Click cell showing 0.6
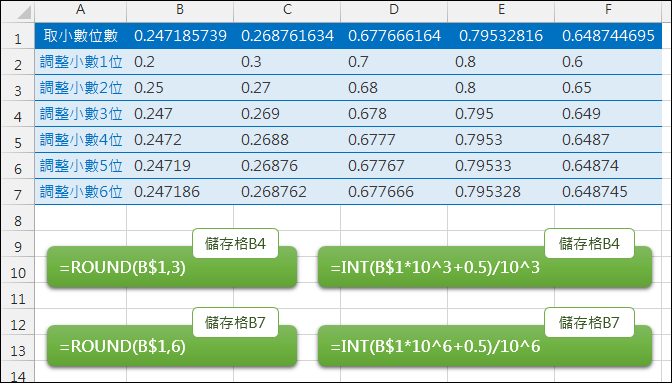672x383 pixels. [x=608, y=62]
